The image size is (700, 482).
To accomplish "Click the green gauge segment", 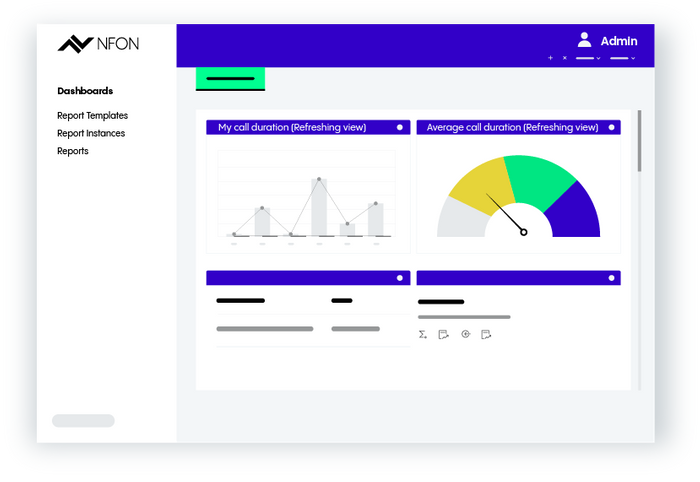I will click(x=540, y=181).
